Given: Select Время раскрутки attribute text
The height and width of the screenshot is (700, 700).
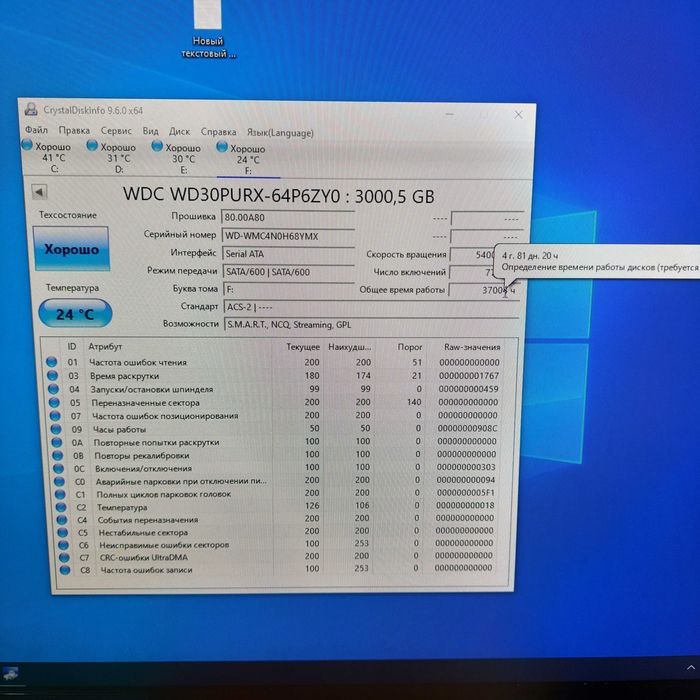Looking at the screenshot, I should [x=125, y=376].
